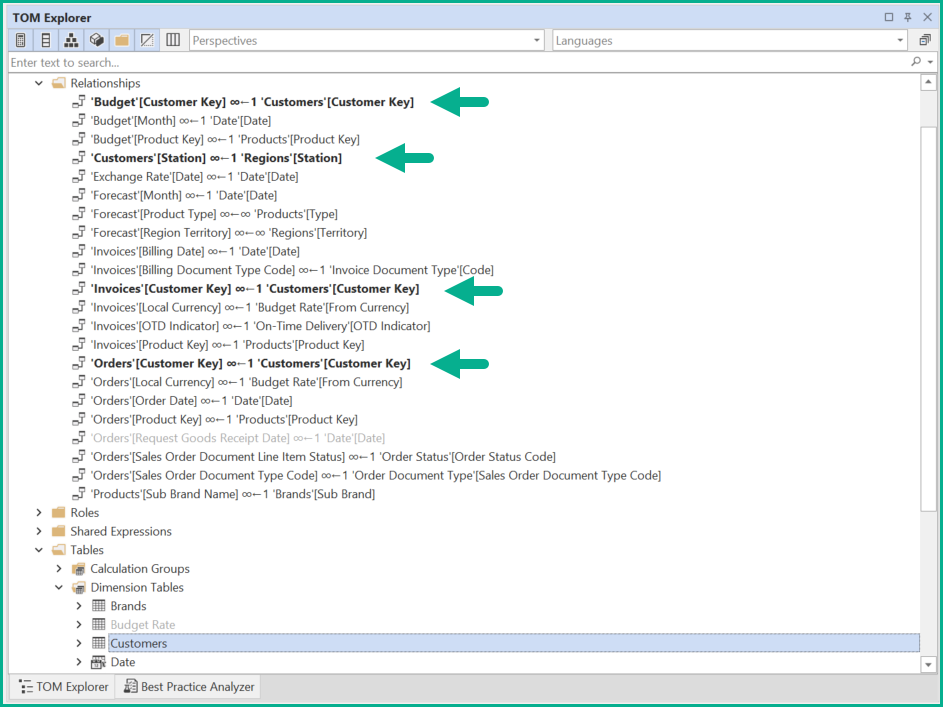The height and width of the screenshot is (707, 943).
Task: Switch to the Best Practice Analyzer tab
Action: coord(188,686)
